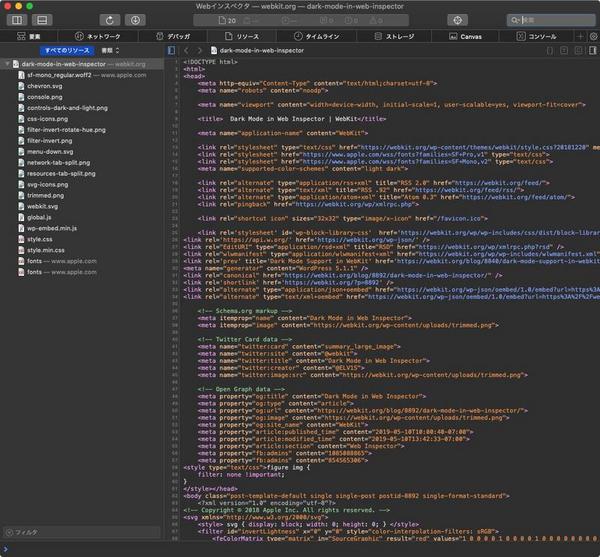Dock the inspector to the bottom of window
The image size is (600, 557).
[42, 20]
